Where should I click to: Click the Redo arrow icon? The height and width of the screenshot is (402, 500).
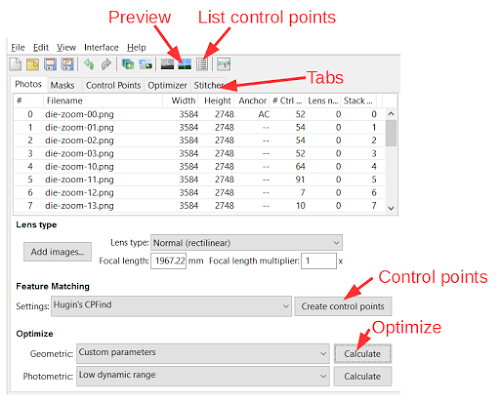(106, 64)
